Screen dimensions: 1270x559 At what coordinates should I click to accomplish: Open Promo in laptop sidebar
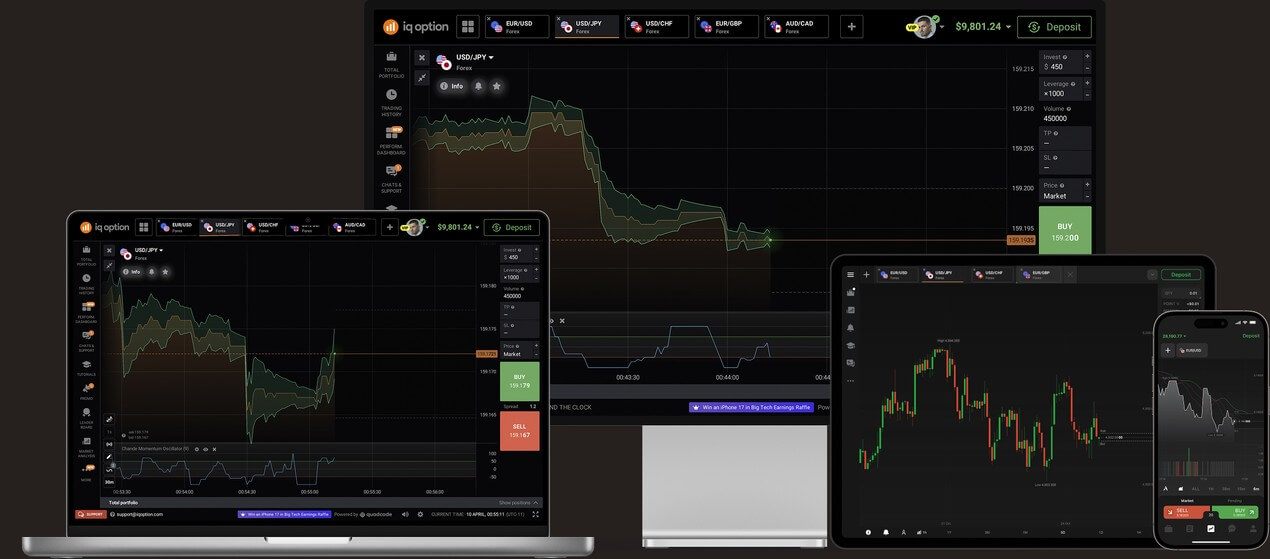(x=87, y=390)
